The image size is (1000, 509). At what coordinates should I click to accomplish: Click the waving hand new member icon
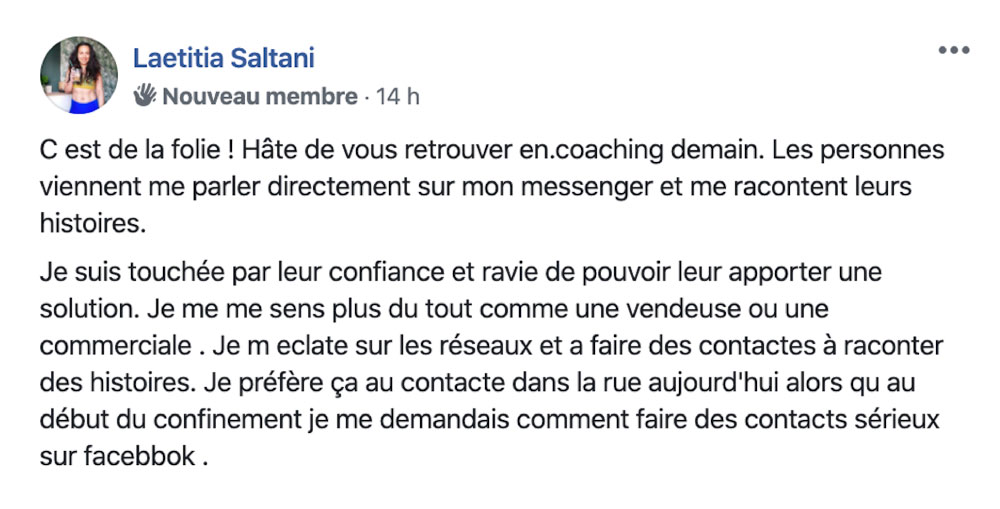click(x=145, y=96)
